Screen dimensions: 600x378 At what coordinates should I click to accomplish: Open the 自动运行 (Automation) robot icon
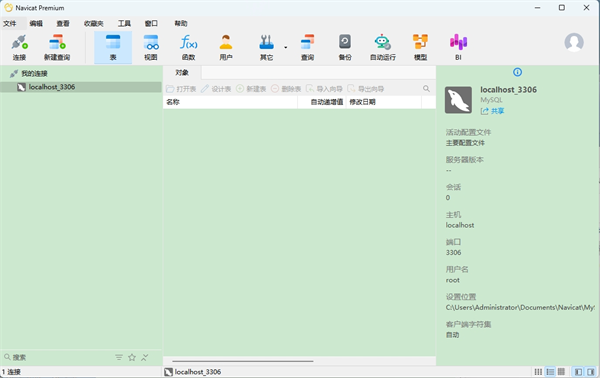coord(383,47)
